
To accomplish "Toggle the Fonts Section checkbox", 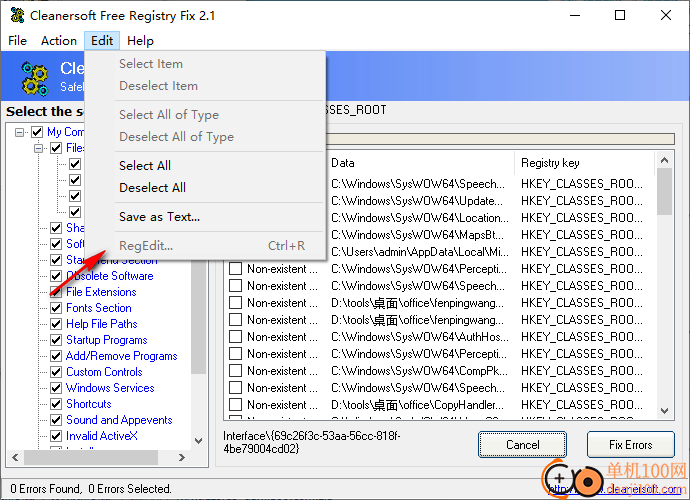I will (x=56, y=308).
